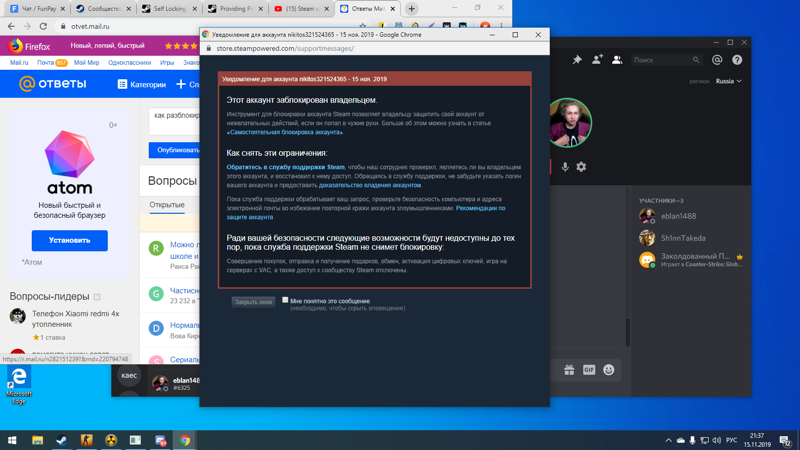
Task: Open Mail.ru link in portal bar
Action: (x=19, y=63)
